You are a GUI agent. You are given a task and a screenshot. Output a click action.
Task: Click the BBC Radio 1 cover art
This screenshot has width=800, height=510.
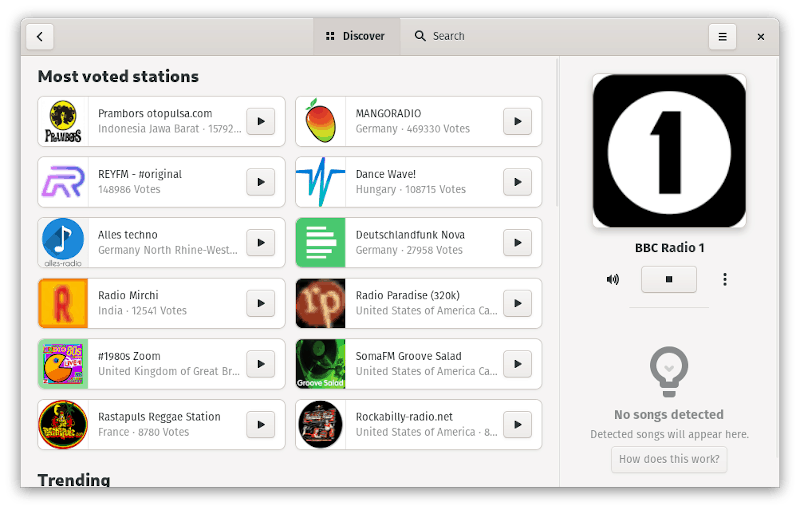coord(669,151)
